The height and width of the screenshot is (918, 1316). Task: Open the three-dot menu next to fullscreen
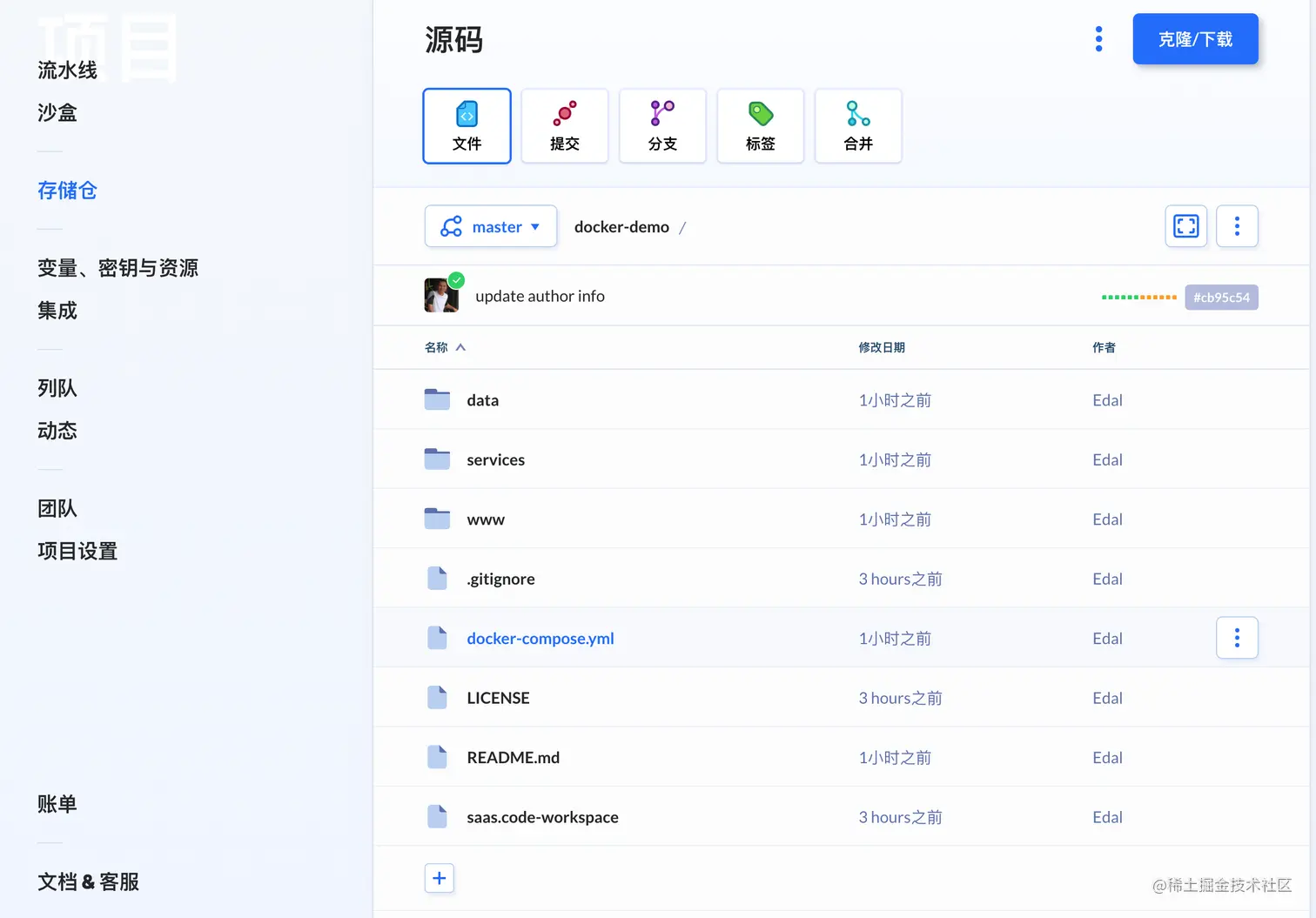(1237, 226)
